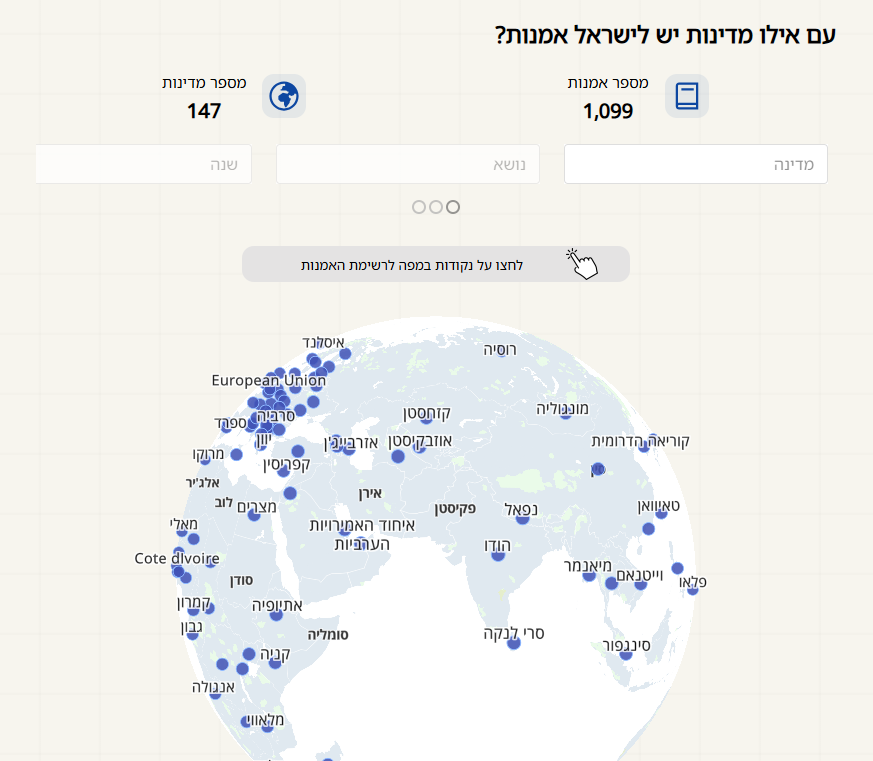873x761 pixels.
Task: Open the country (מדינה) filter dropdown
Action: pyautogui.click(x=696, y=164)
